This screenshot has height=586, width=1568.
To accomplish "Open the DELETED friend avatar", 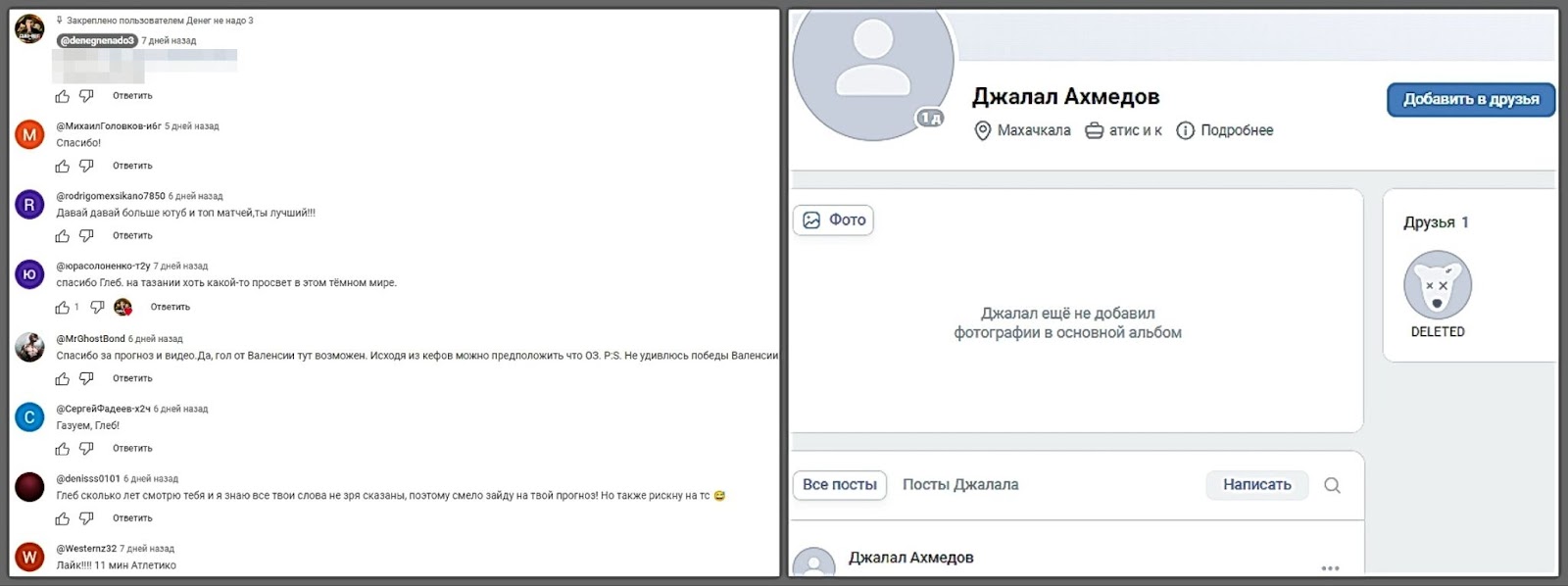I will [x=1438, y=285].
